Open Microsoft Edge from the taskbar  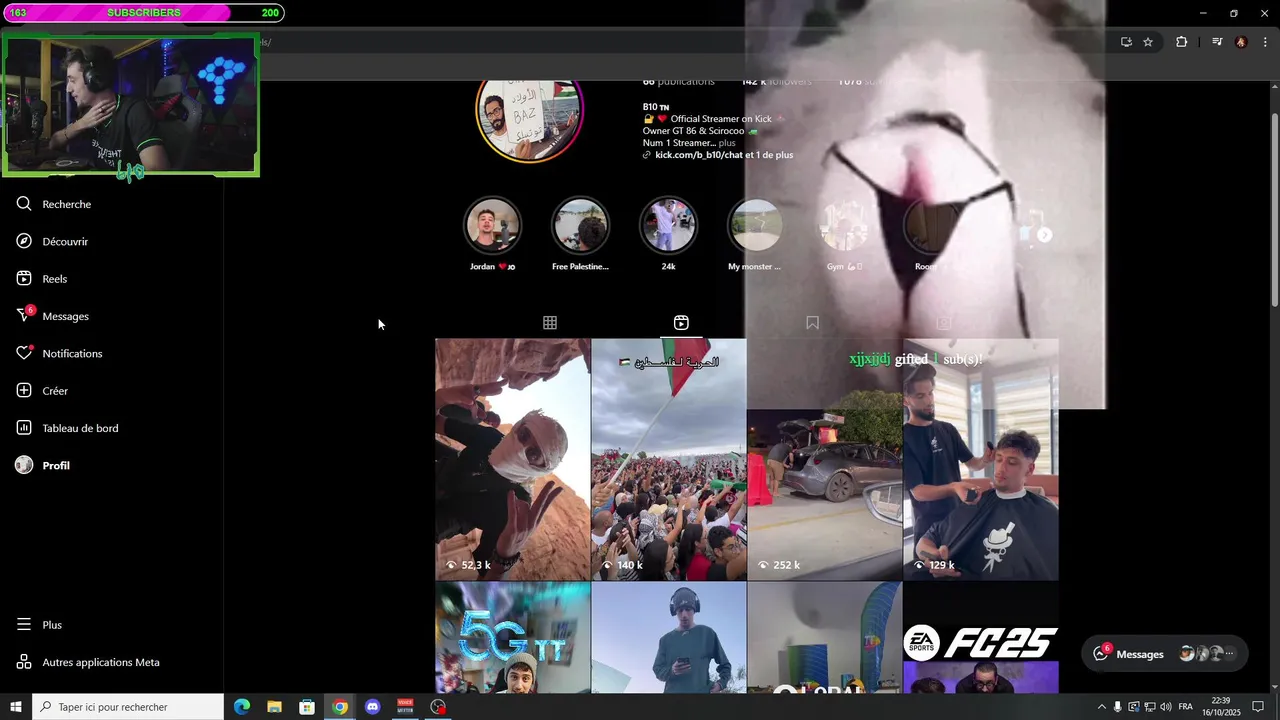point(242,707)
